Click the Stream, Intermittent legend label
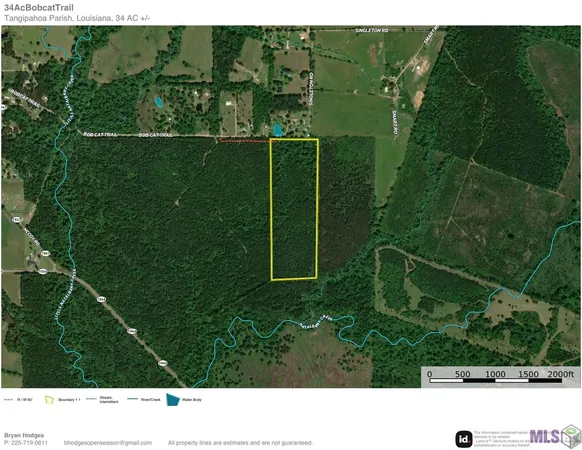The width and height of the screenshot is (582, 450). coord(109,400)
